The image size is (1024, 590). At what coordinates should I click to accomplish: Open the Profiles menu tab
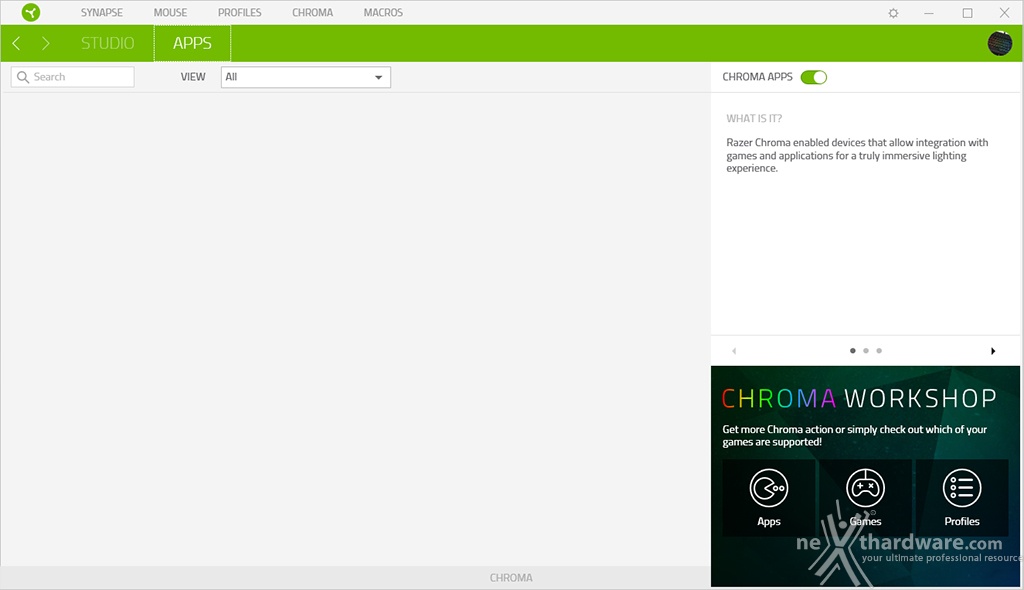click(x=240, y=12)
